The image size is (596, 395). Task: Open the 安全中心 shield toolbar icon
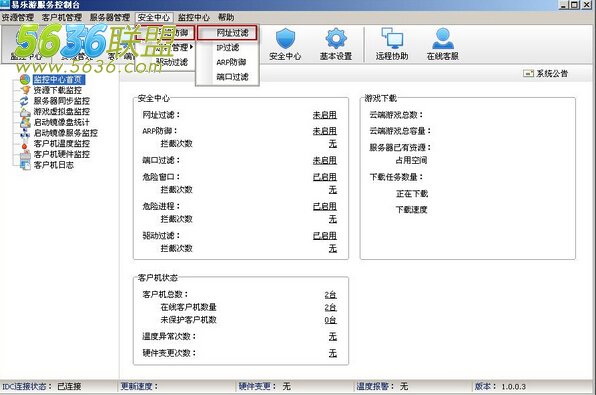tap(285, 39)
